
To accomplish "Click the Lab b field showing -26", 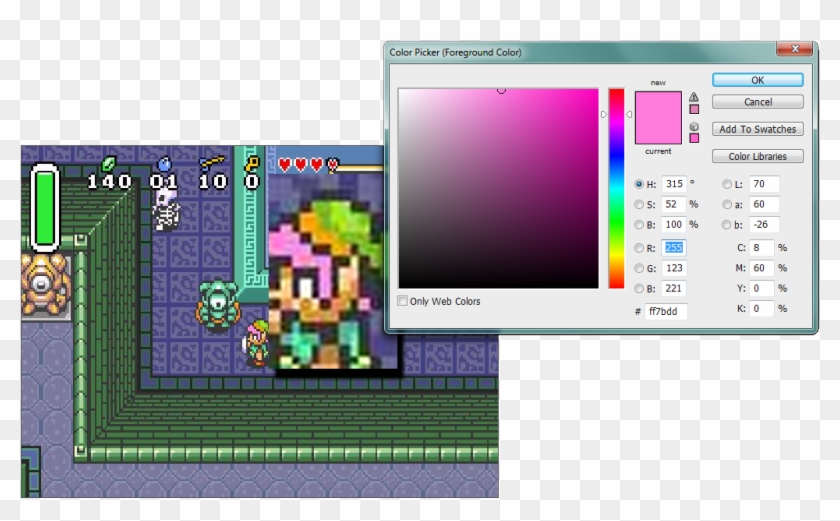I will pyautogui.click(x=764, y=224).
